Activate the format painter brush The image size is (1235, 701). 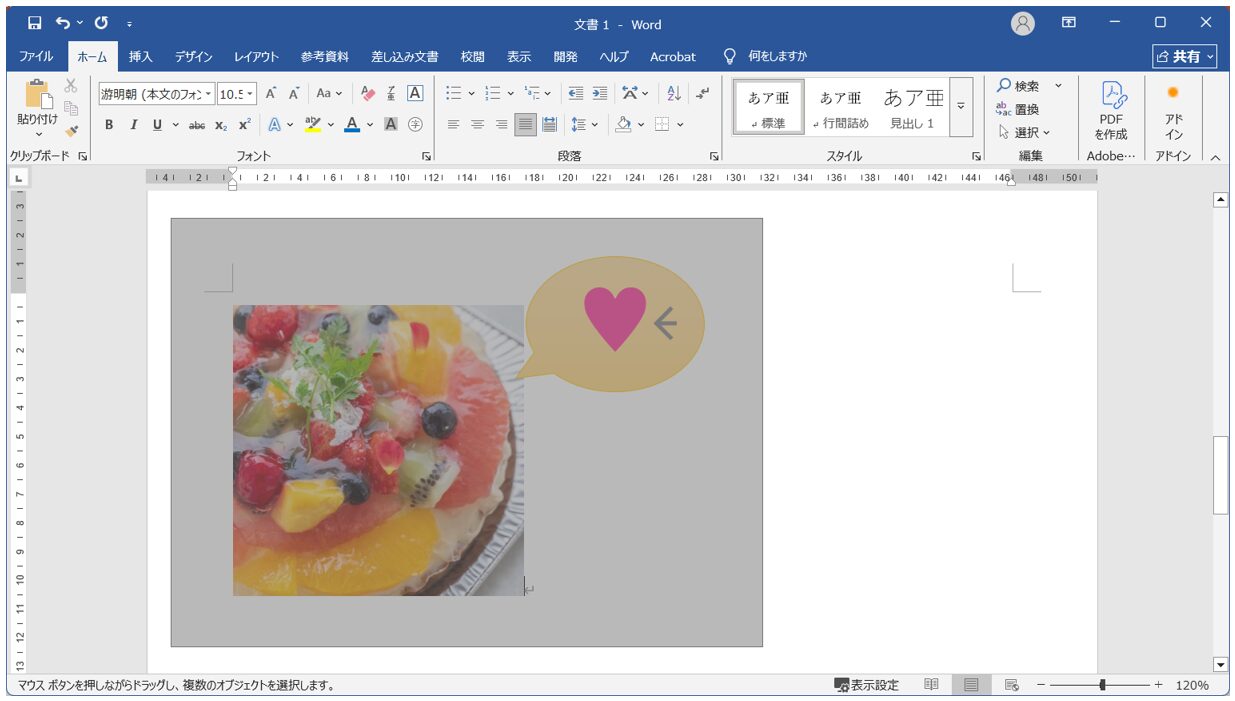coord(71,130)
